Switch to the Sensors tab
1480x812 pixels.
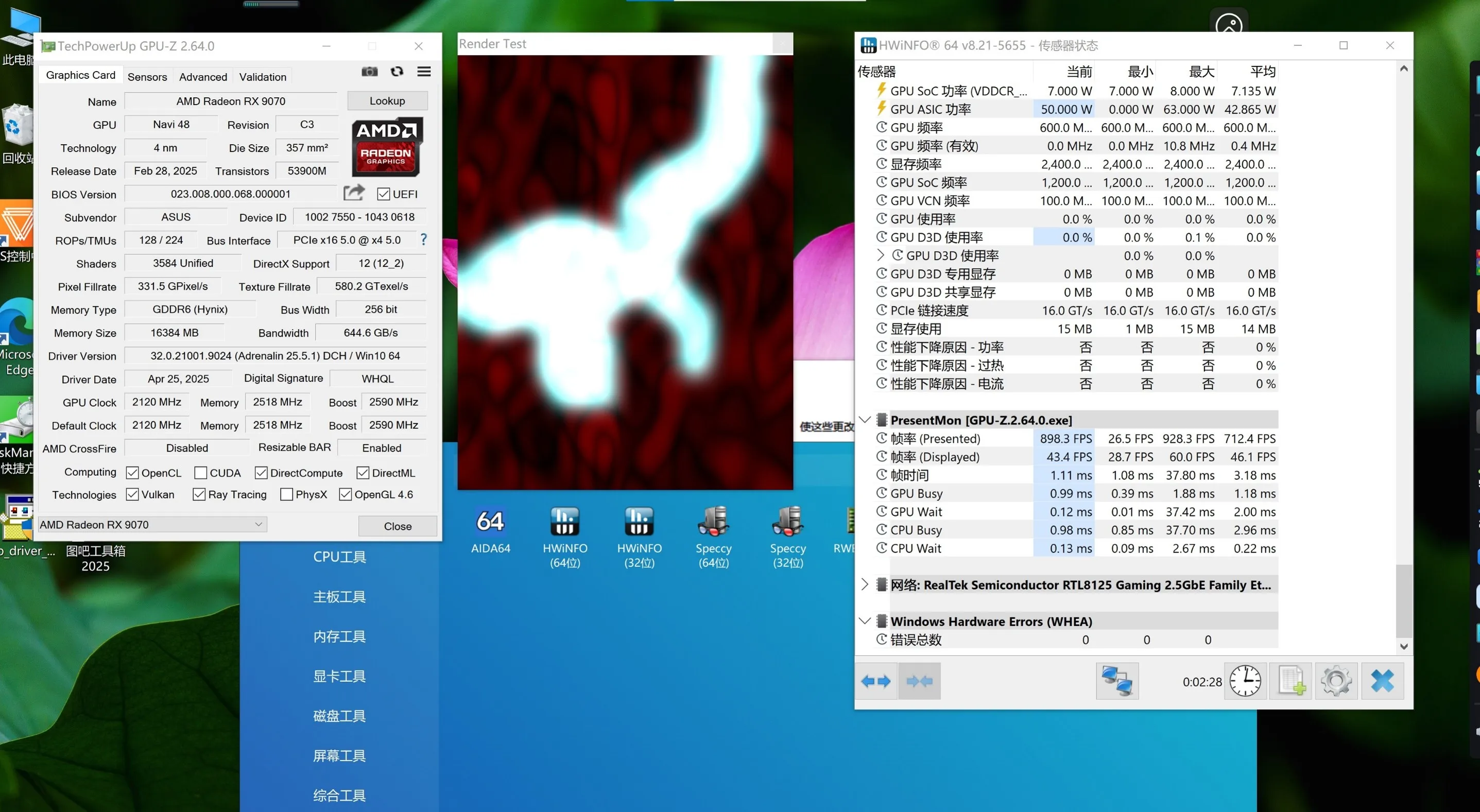pyautogui.click(x=147, y=76)
